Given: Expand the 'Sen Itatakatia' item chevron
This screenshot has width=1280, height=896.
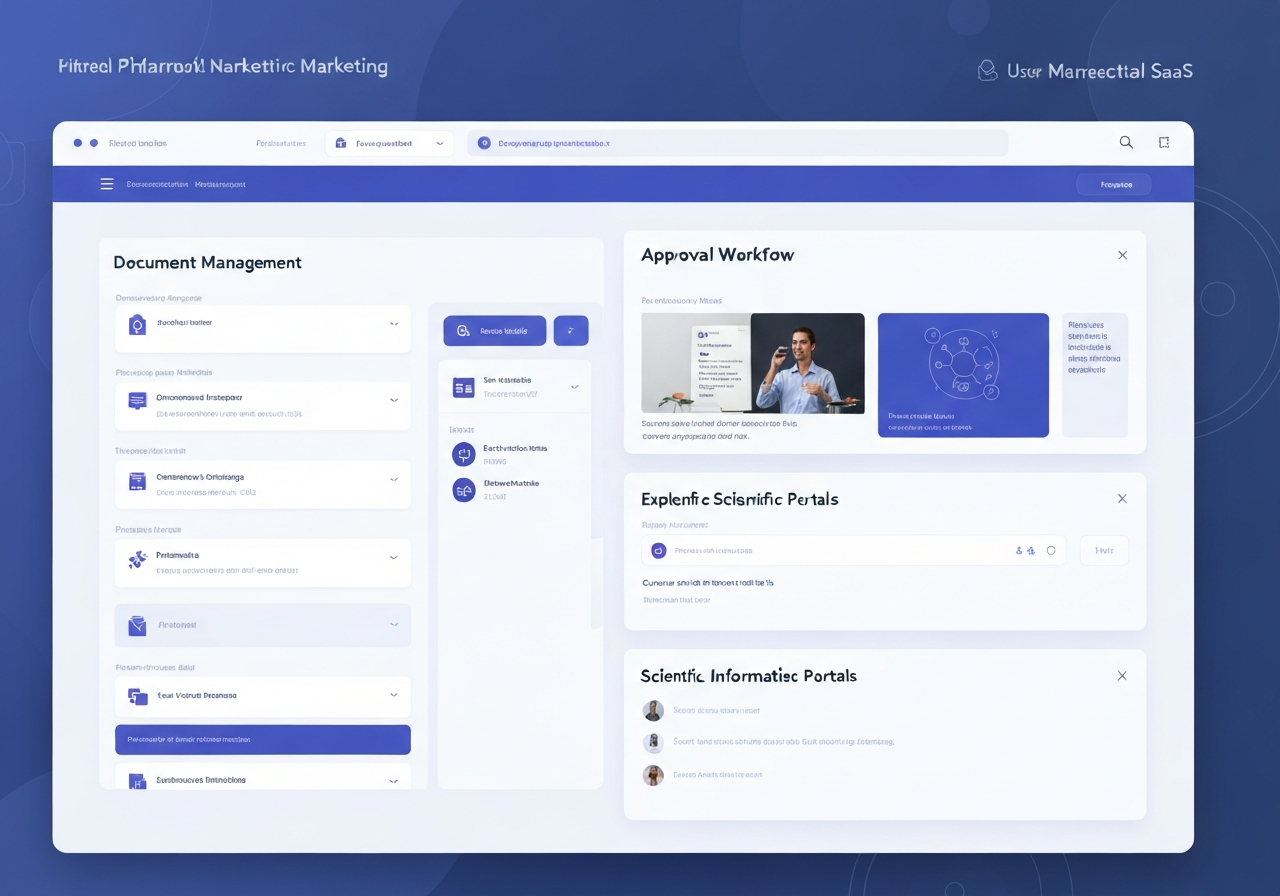Looking at the screenshot, I should (574, 386).
